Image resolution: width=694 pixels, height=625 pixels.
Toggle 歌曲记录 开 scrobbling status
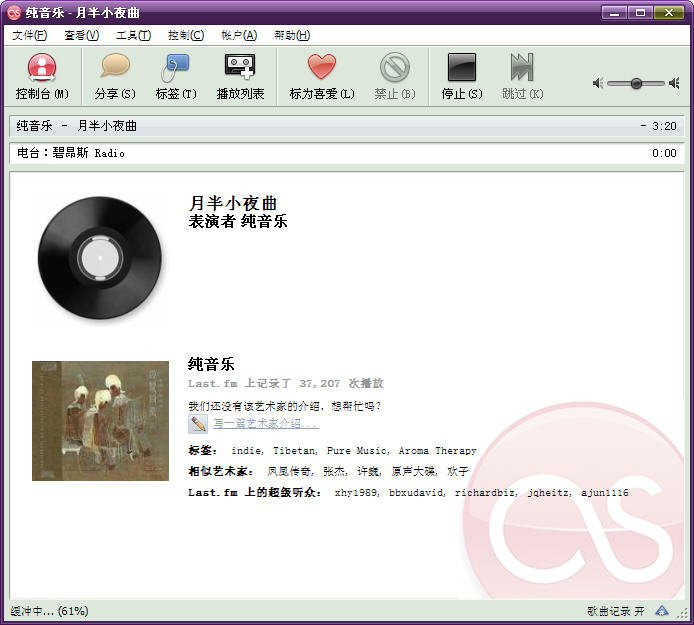click(616, 611)
